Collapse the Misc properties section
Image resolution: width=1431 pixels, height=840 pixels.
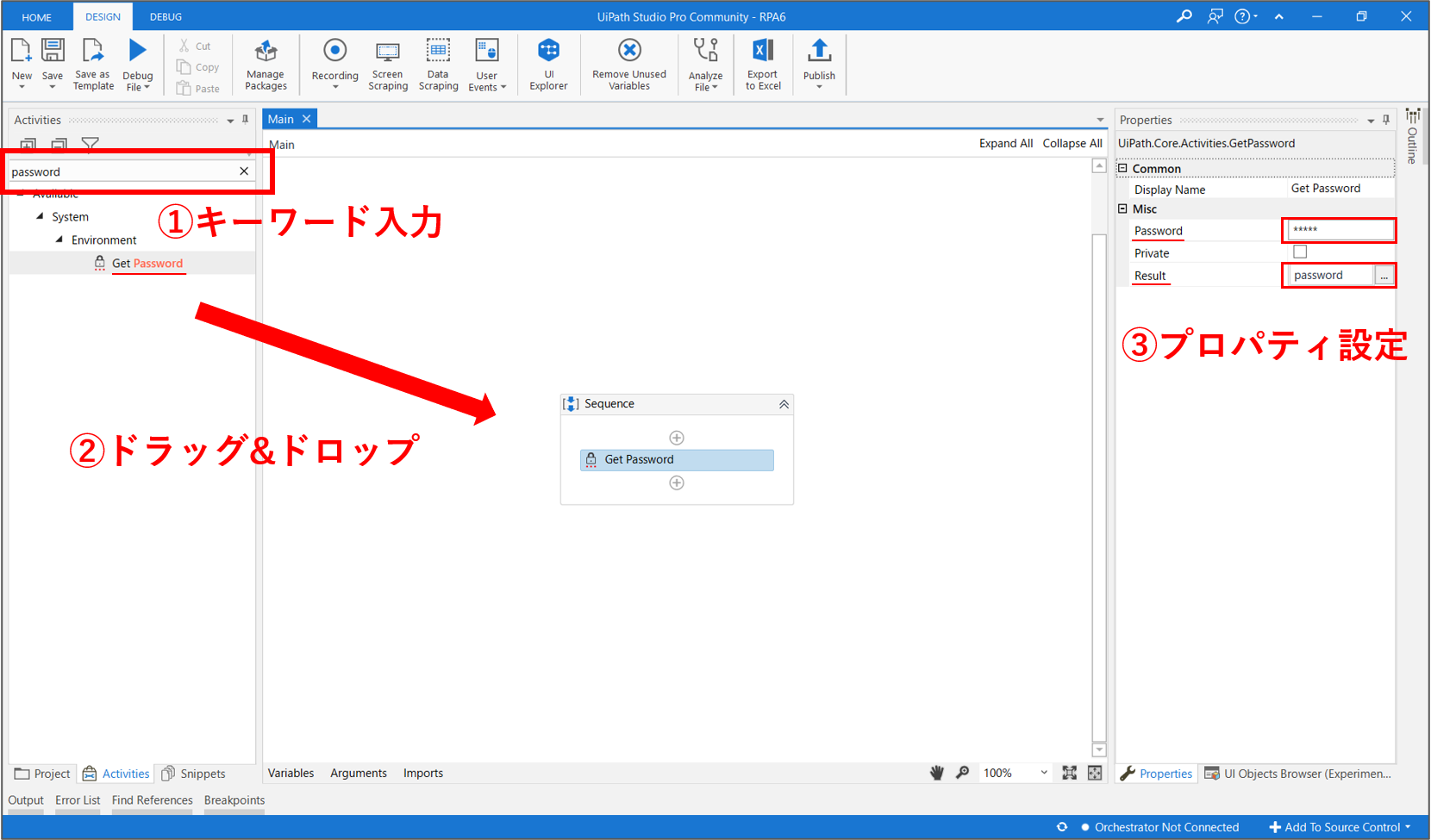coord(1123,208)
